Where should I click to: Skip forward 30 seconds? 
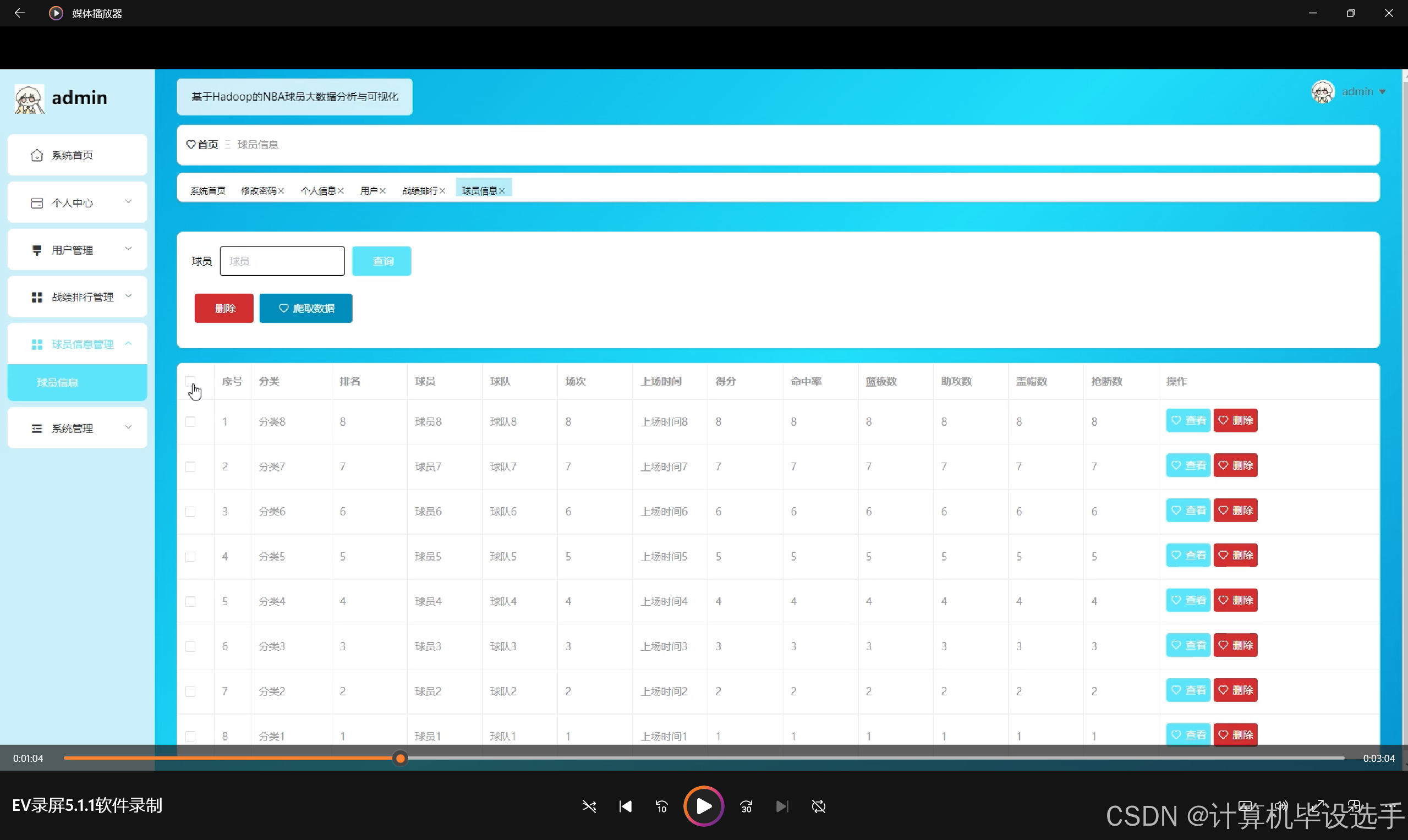pos(746,806)
